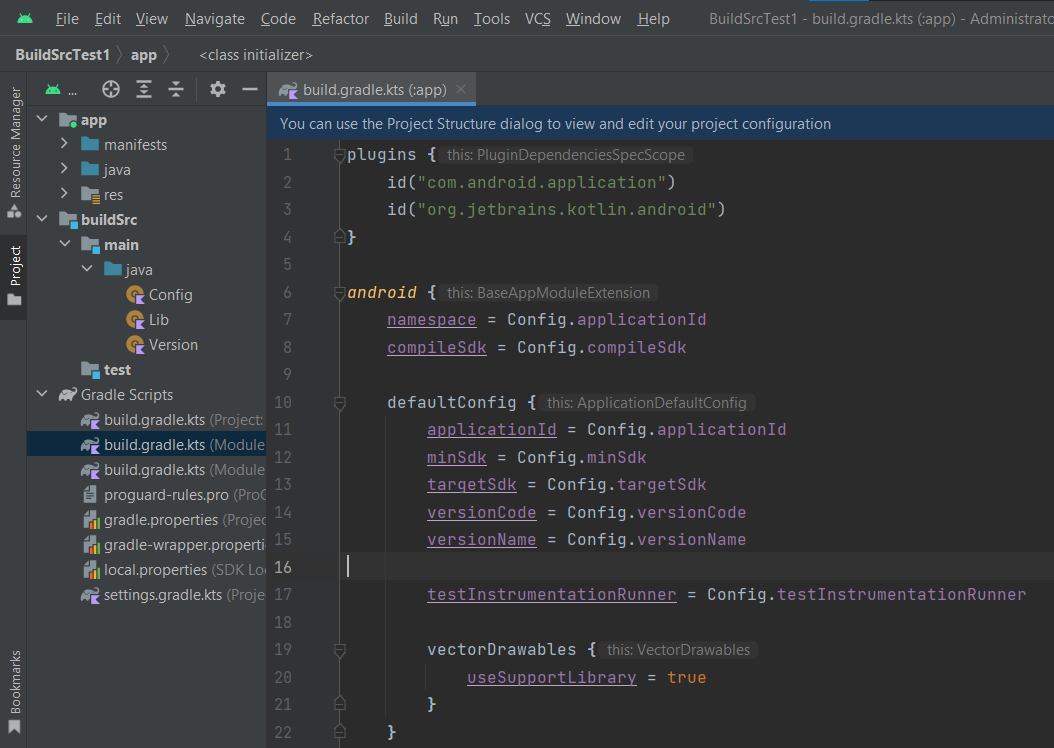Open Resource Manager tool window
Screen dimensions: 1054x748
coord(15,153)
